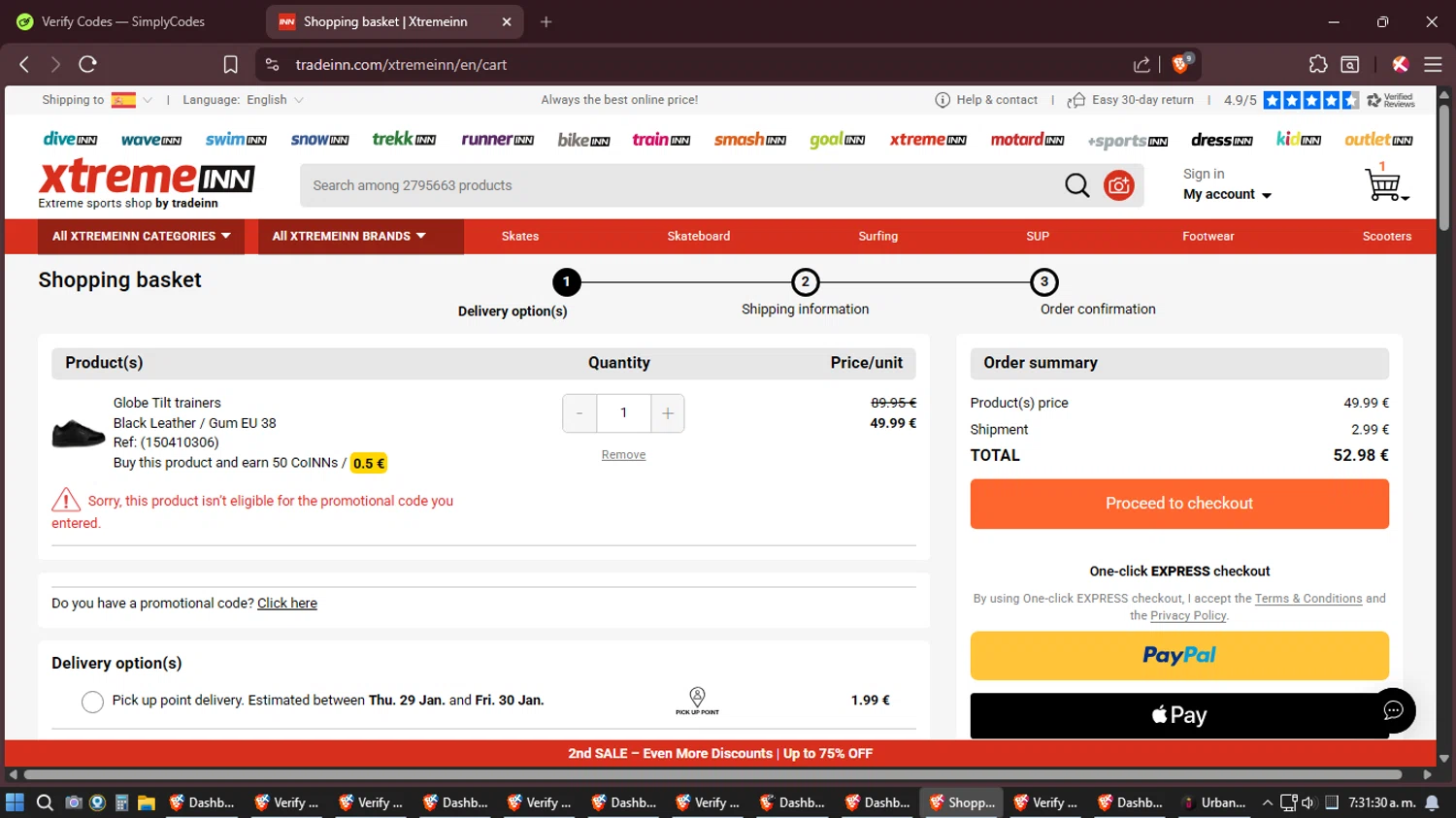Open Skates category
The height and width of the screenshot is (818, 1456).
click(x=520, y=236)
